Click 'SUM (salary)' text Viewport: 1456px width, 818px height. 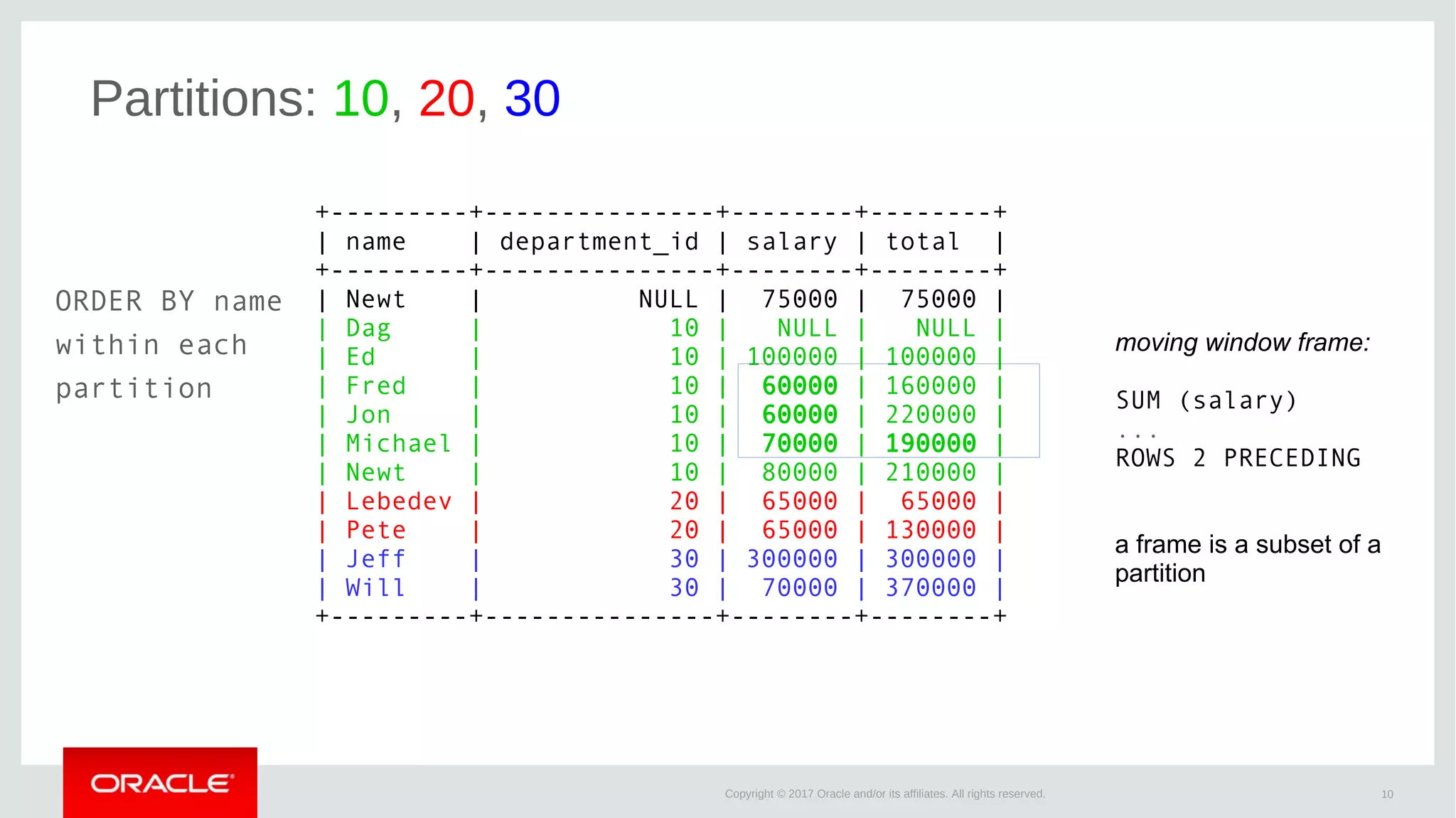pyautogui.click(x=1206, y=400)
